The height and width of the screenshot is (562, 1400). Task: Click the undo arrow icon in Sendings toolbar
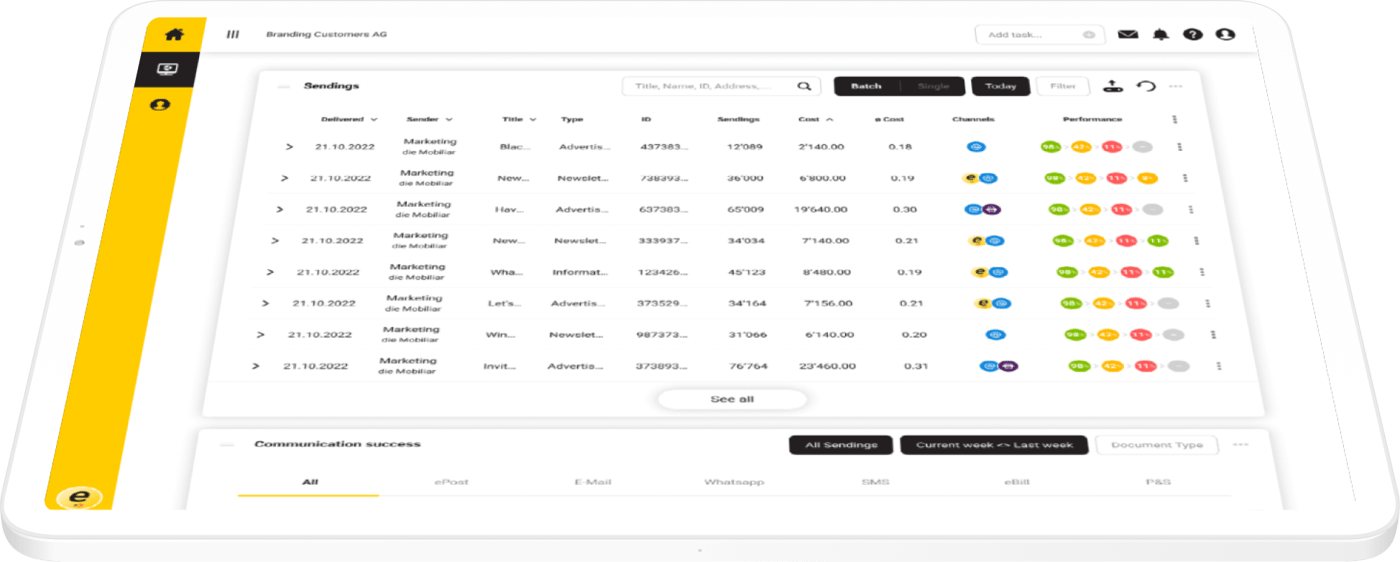coord(1147,86)
